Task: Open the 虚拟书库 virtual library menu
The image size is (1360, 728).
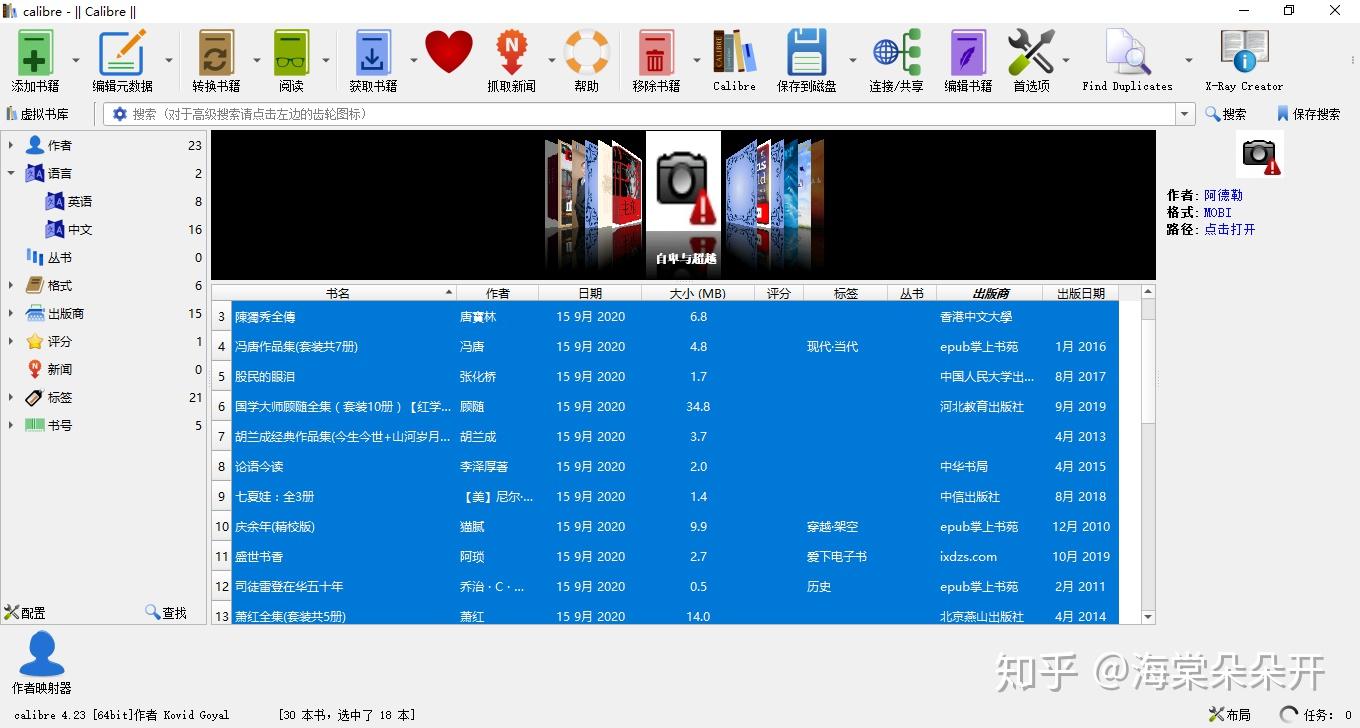Action: click(47, 113)
